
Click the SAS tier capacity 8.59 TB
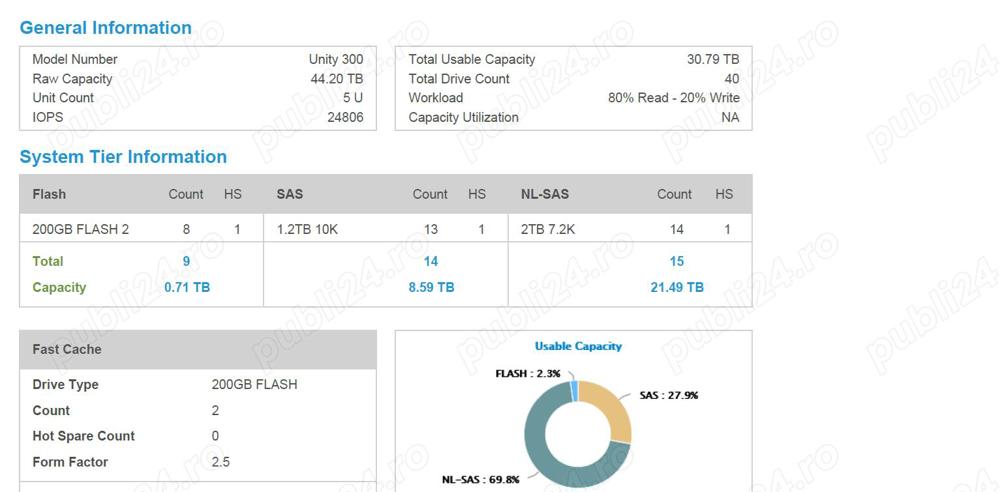(x=431, y=287)
